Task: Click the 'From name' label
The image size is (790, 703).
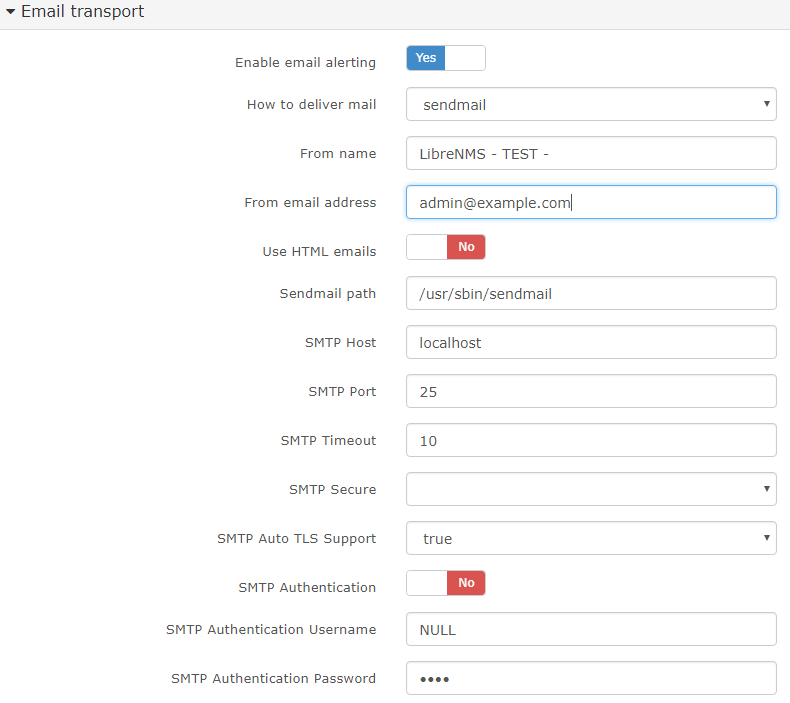Action: 338,153
